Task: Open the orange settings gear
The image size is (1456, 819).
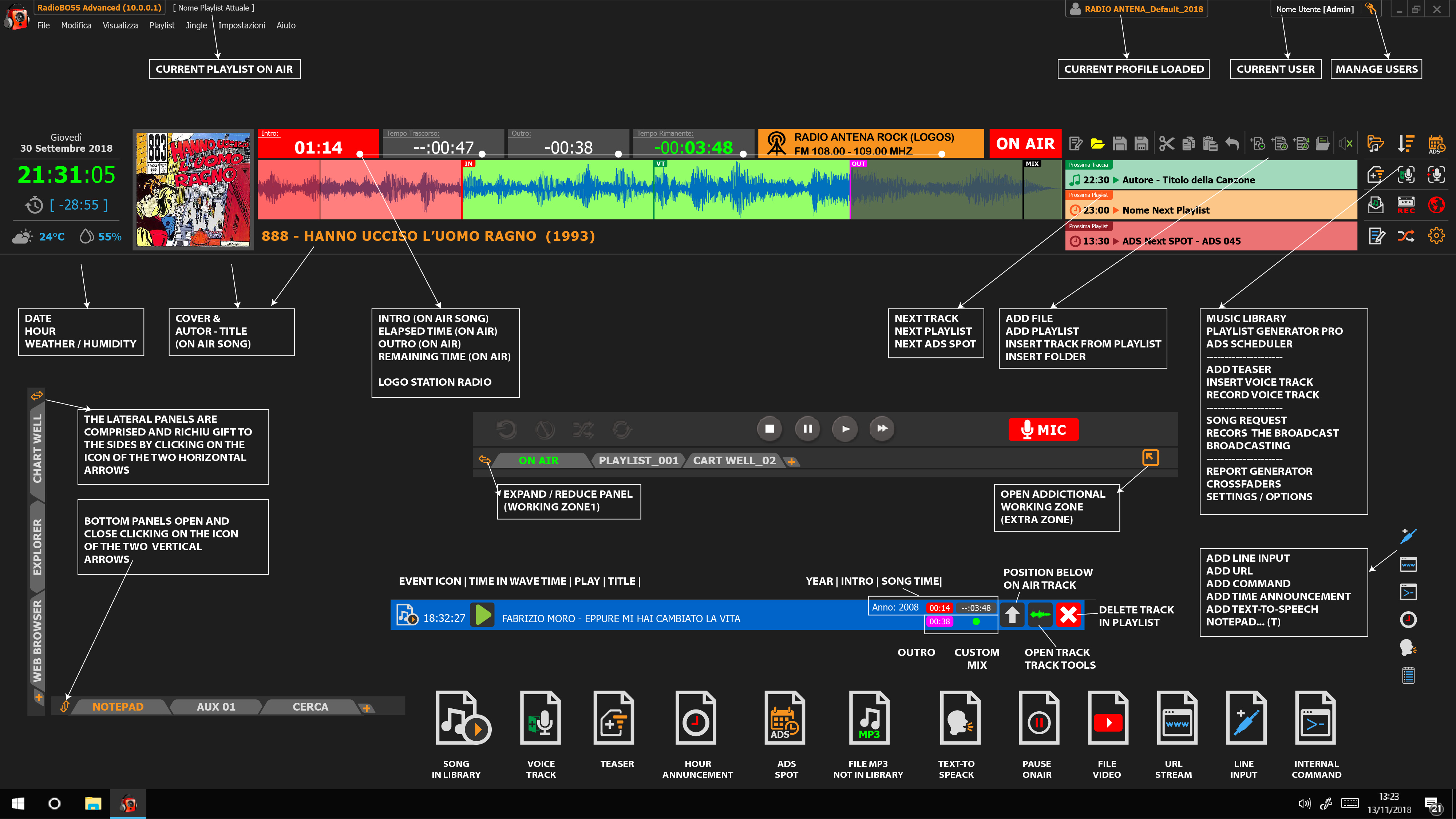Action: 1436,235
